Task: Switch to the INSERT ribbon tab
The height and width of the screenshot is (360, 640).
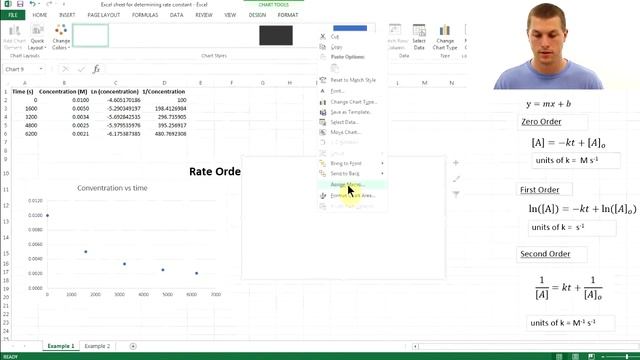Action: pyautogui.click(x=67, y=15)
